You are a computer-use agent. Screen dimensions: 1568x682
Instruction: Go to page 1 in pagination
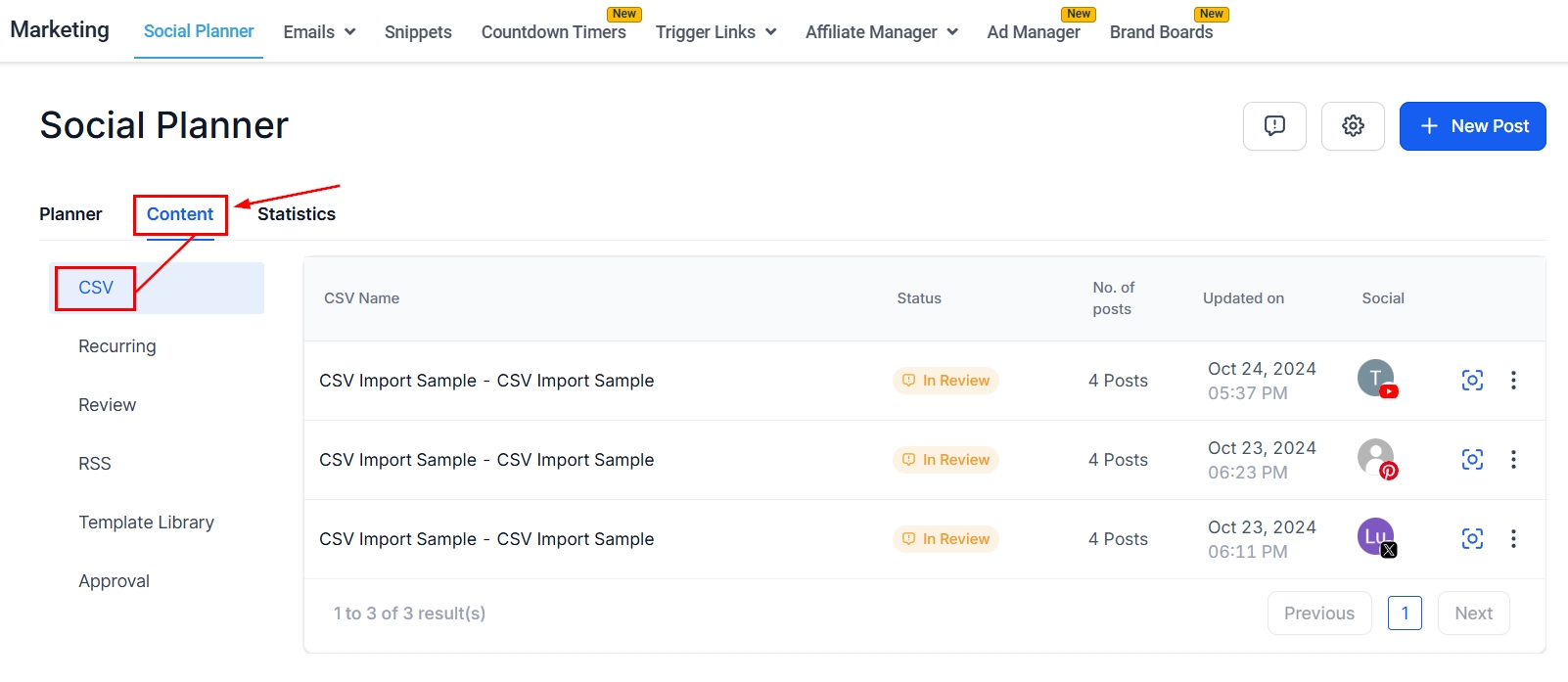[x=1405, y=614]
